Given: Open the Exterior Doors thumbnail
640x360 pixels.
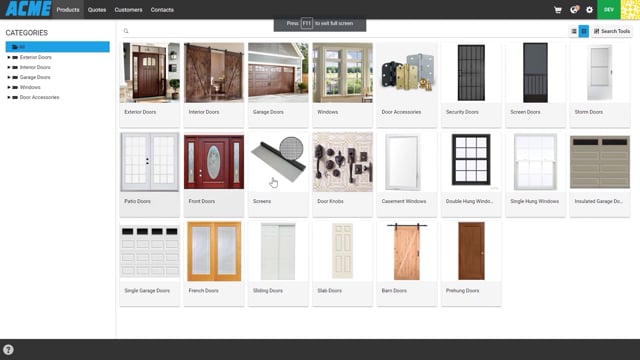Looking at the screenshot, I should tap(150, 73).
